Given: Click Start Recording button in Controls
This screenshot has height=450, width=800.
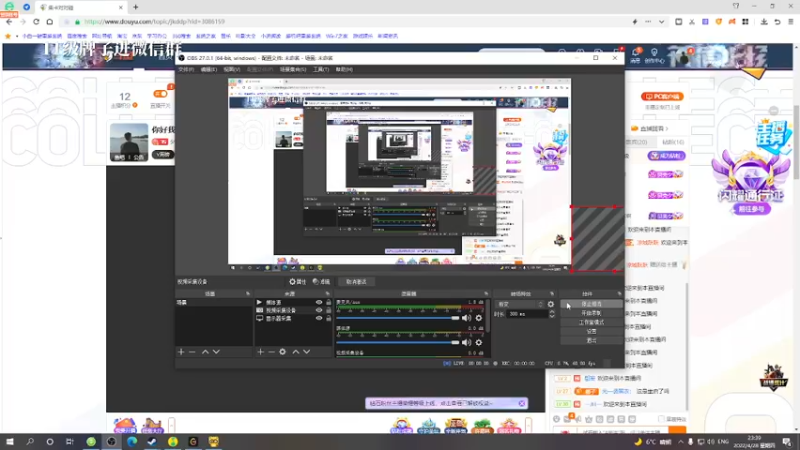Looking at the screenshot, I should (x=591, y=313).
